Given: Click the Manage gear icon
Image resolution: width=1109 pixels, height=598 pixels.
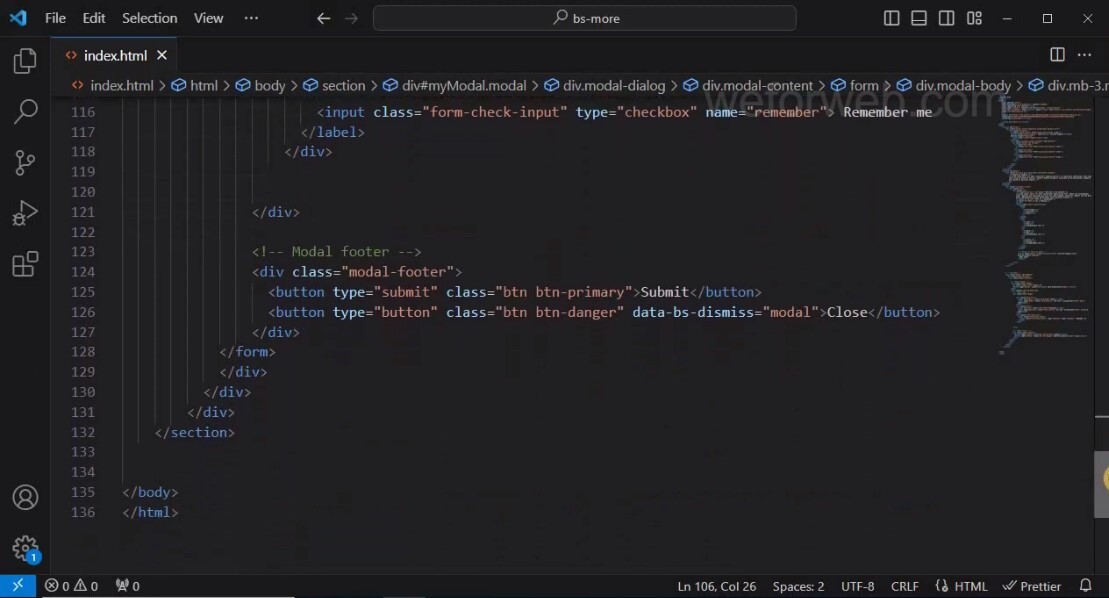Looking at the screenshot, I should [x=25, y=547].
